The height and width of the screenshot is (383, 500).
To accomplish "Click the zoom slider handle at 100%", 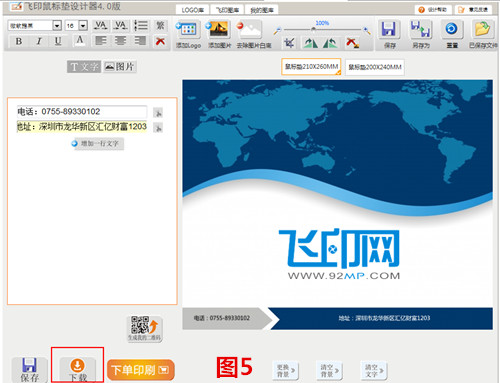I will click(x=313, y=29).
